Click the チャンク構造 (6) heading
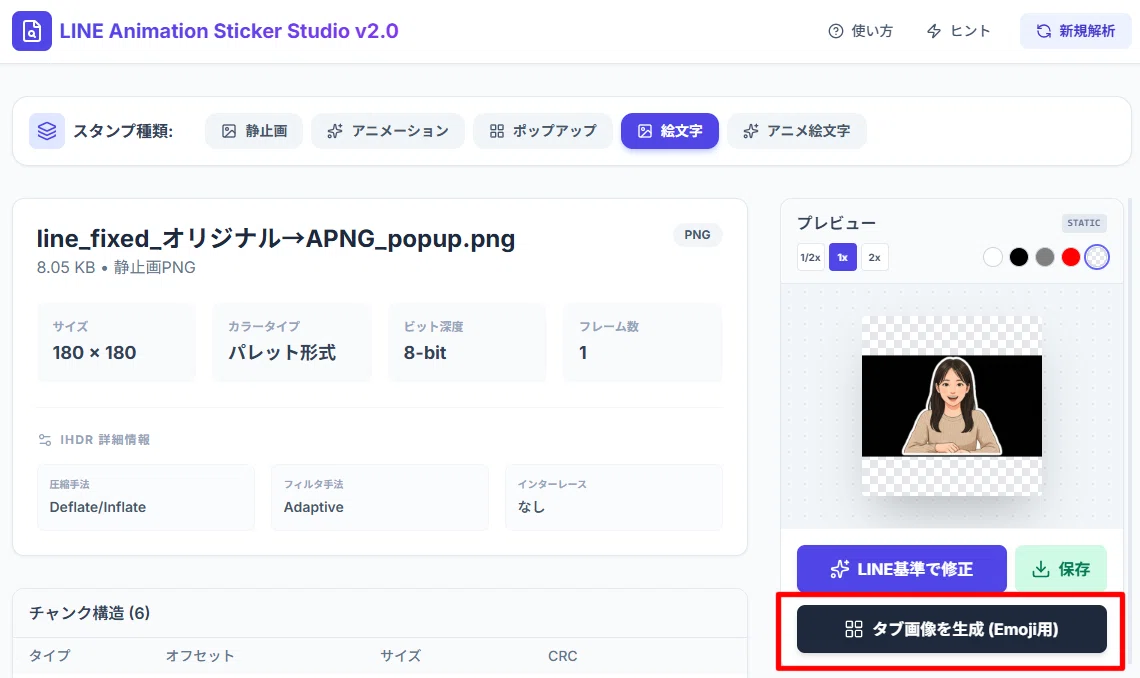The width and height of the screenshot is (1140, 678). 89,613
